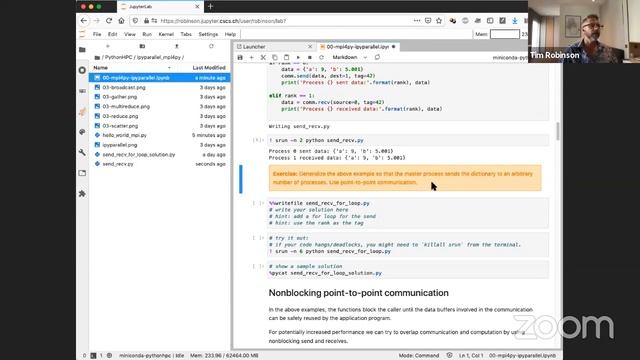
Task: Open the browser page actions ellipsis
Action: click(x=417, y=20)
